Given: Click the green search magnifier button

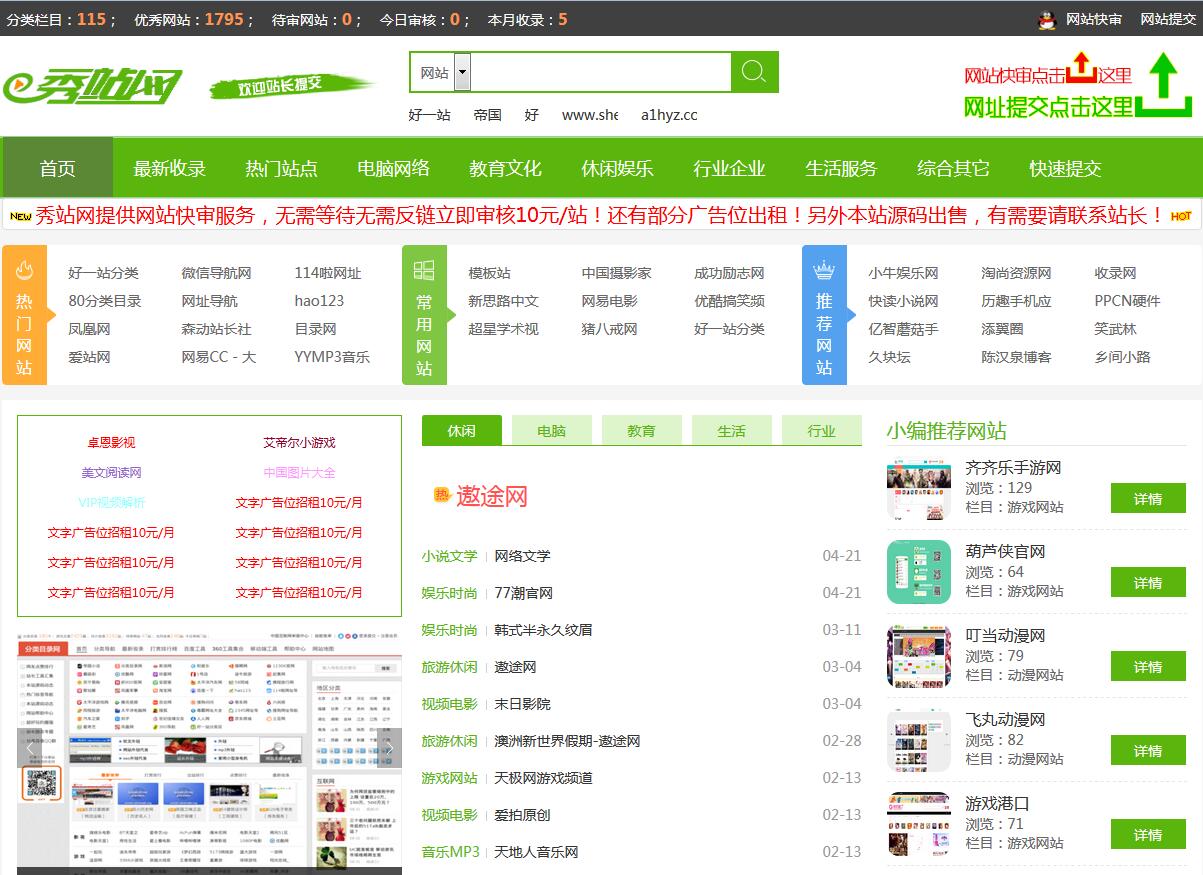Looking at the screenshot, I should click(x=754, y=72).
